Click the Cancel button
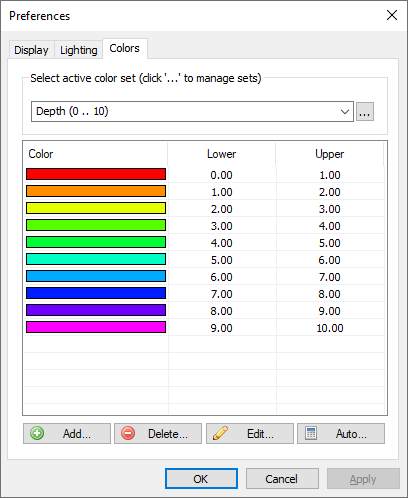Viewport: 408px width, 498px height. pos(282,479)
